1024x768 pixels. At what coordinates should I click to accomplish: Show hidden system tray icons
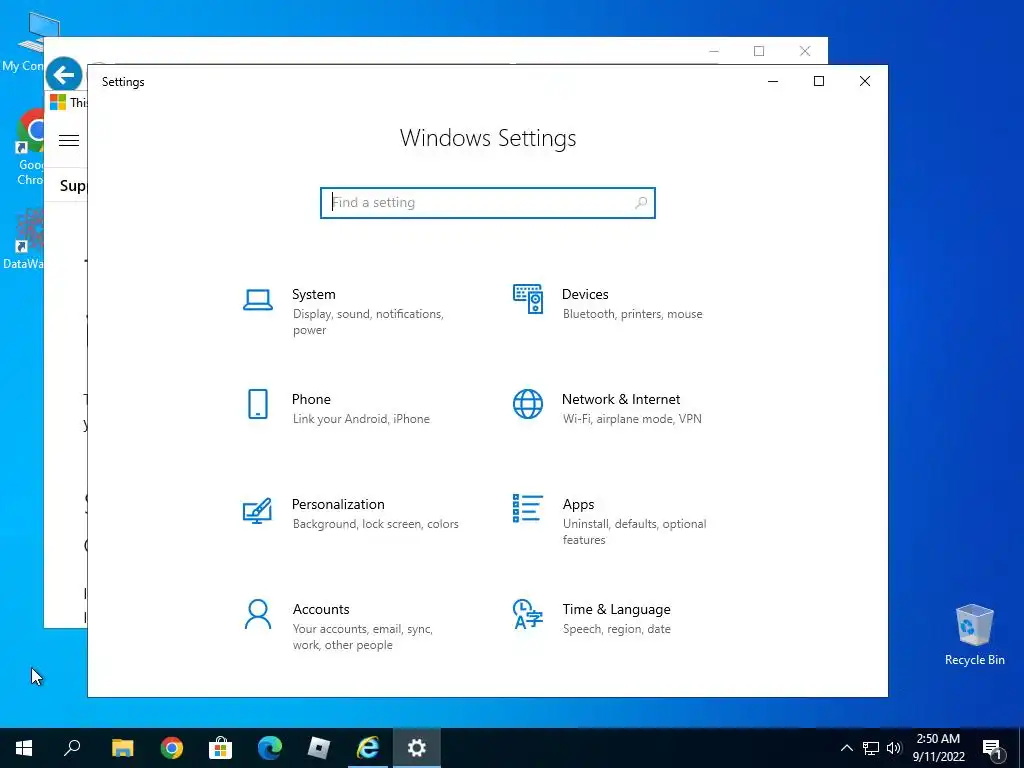tap(846, 748)
